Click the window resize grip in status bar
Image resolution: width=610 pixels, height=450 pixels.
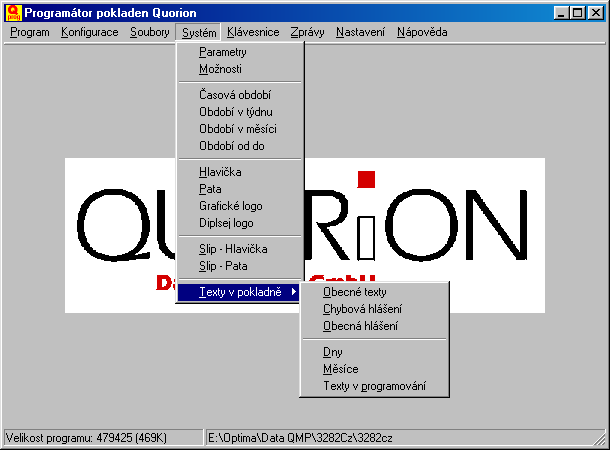pos(599,439)
